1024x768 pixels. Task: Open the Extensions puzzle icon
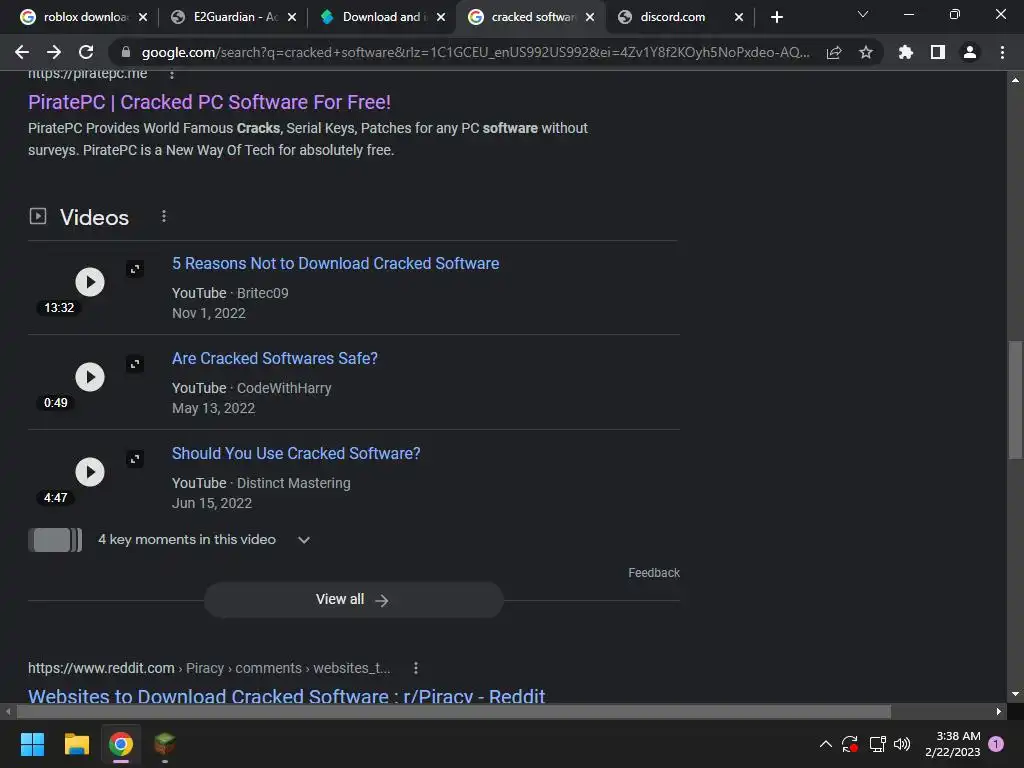[x=905, y=52]
